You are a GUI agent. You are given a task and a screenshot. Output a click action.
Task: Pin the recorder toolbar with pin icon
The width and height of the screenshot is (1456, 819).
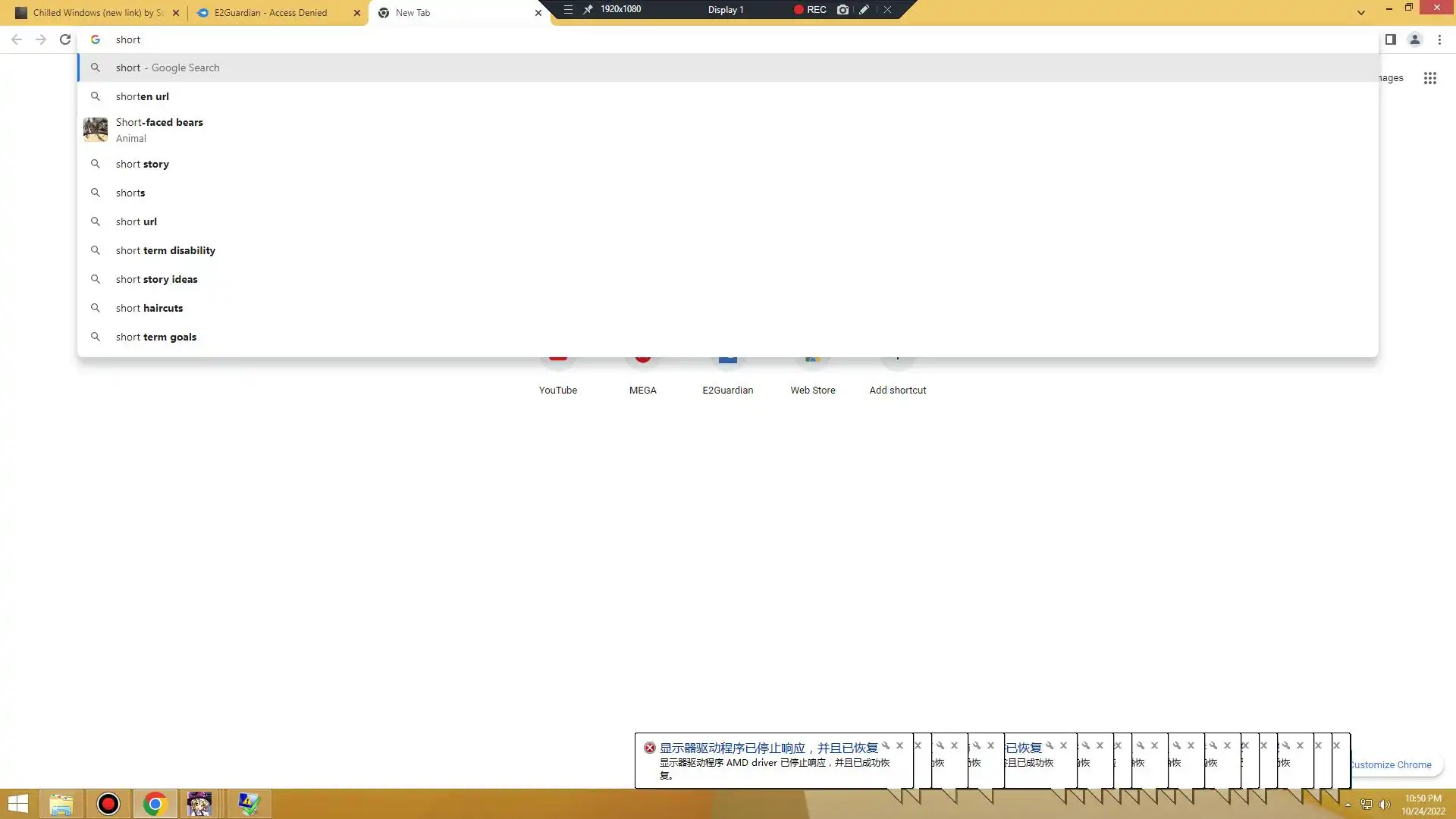(x=588, y=10)
